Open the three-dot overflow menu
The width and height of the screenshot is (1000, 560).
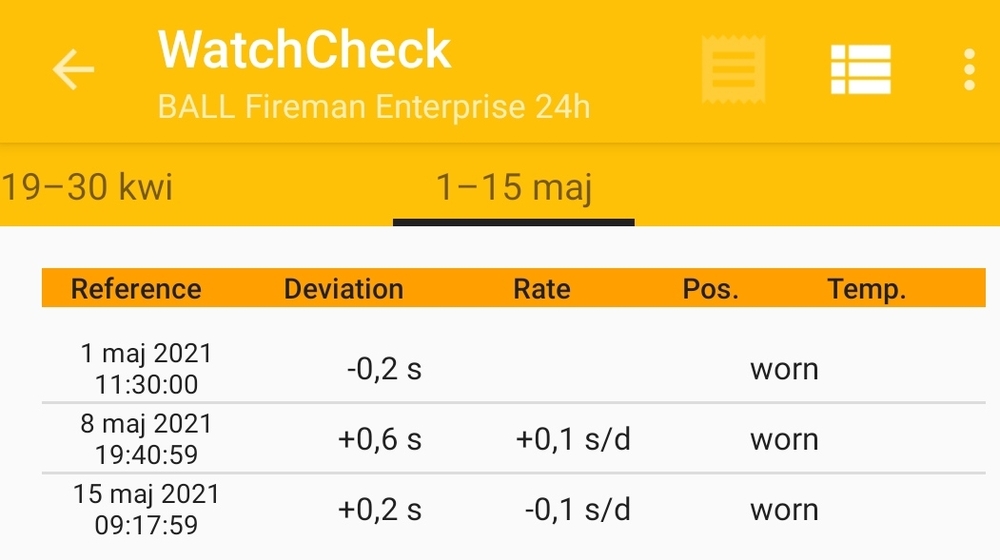point(968,70)
